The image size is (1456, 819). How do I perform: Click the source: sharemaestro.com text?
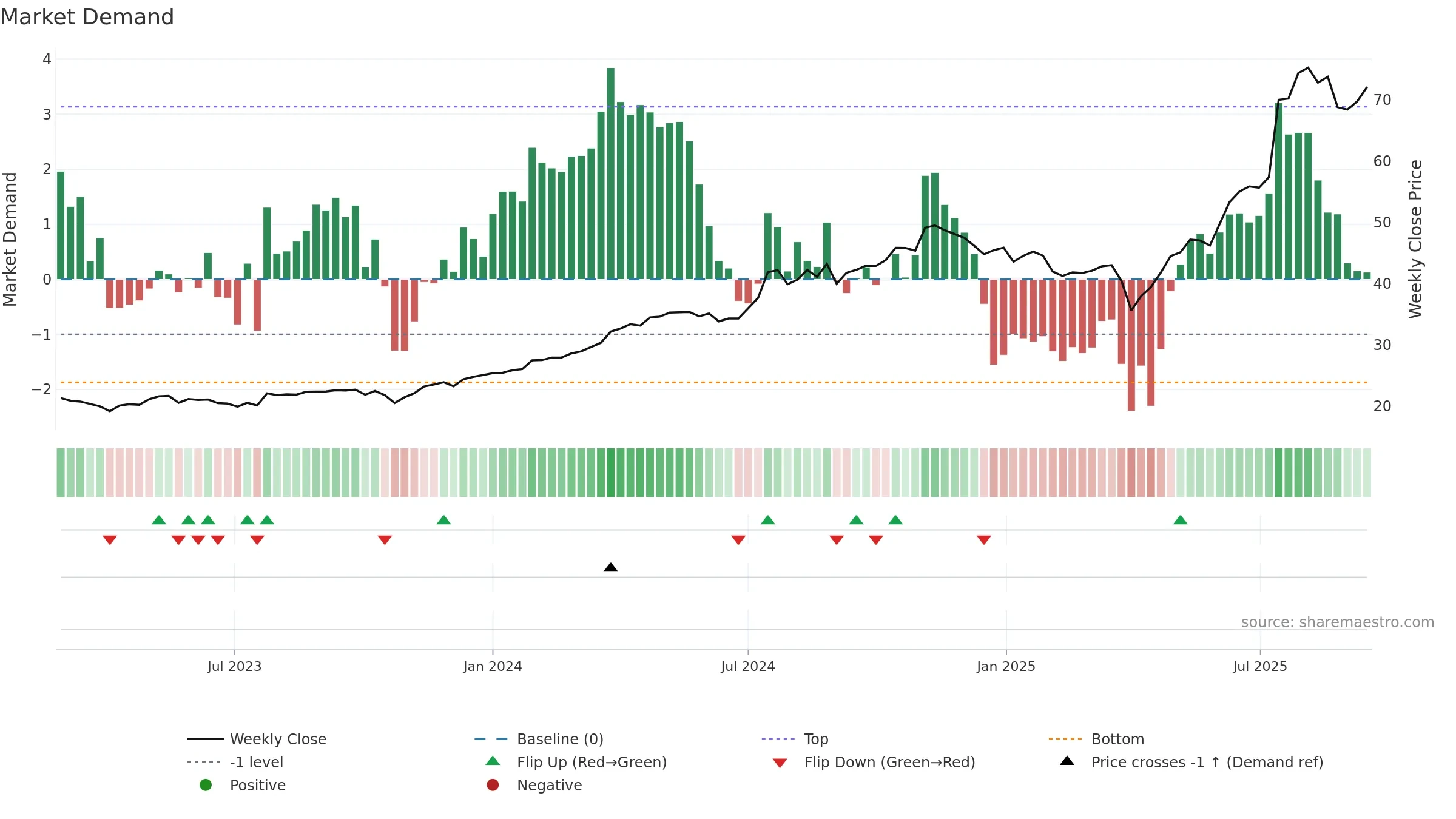click(1338, 622)
